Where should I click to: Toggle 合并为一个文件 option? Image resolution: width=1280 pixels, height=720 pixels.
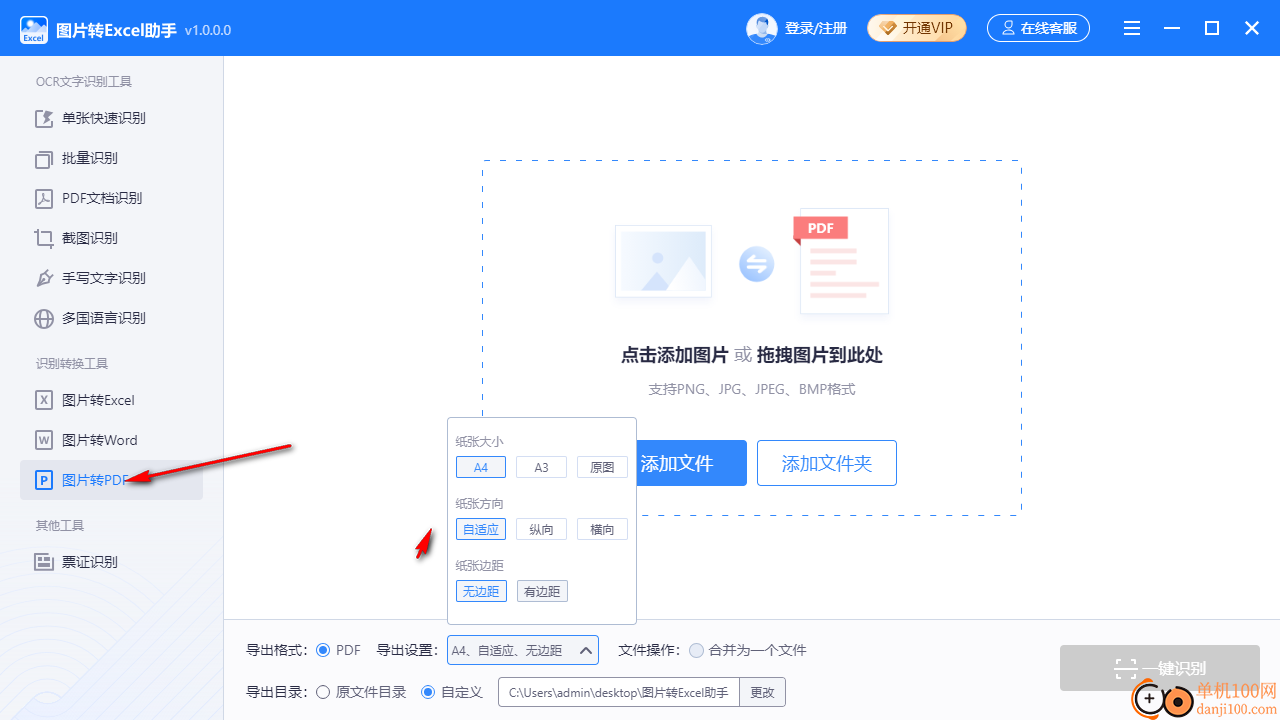point(697,650)
